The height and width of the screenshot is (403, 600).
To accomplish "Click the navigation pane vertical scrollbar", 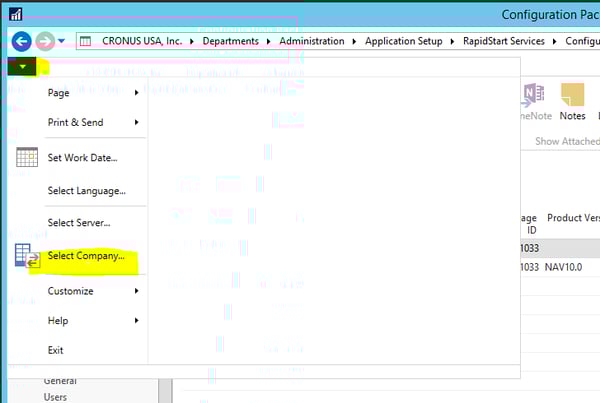I will click(x=165, y=391).
